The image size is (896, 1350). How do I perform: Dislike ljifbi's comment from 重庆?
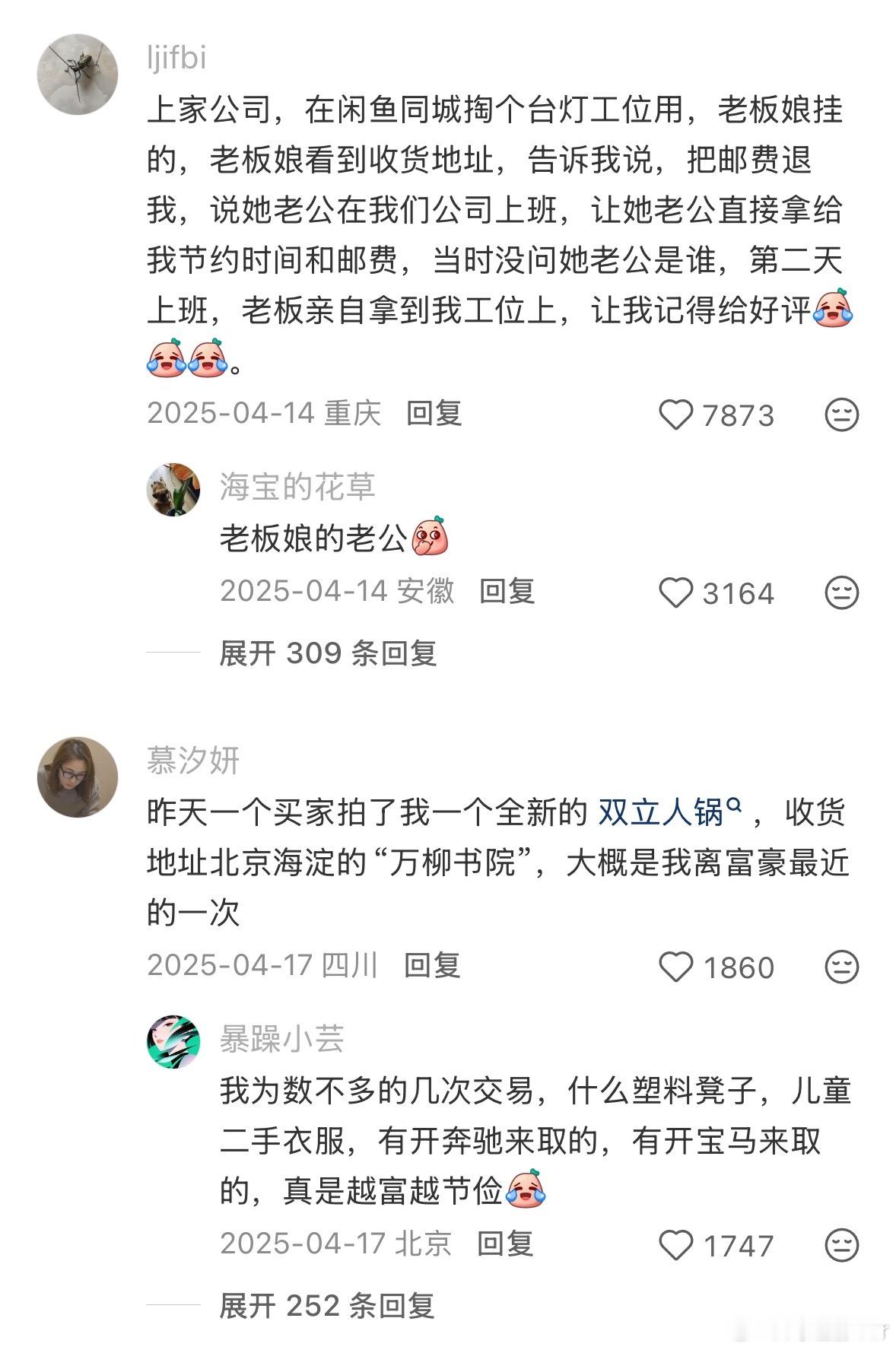tap(841, 415)
